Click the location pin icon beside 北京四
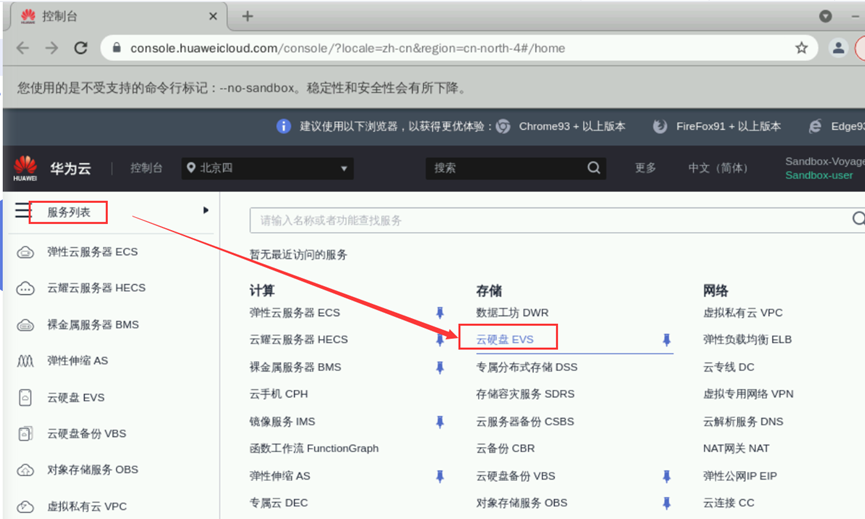This screenshot has width=865, height=519. pyautogui.click(x=191, y=168)
